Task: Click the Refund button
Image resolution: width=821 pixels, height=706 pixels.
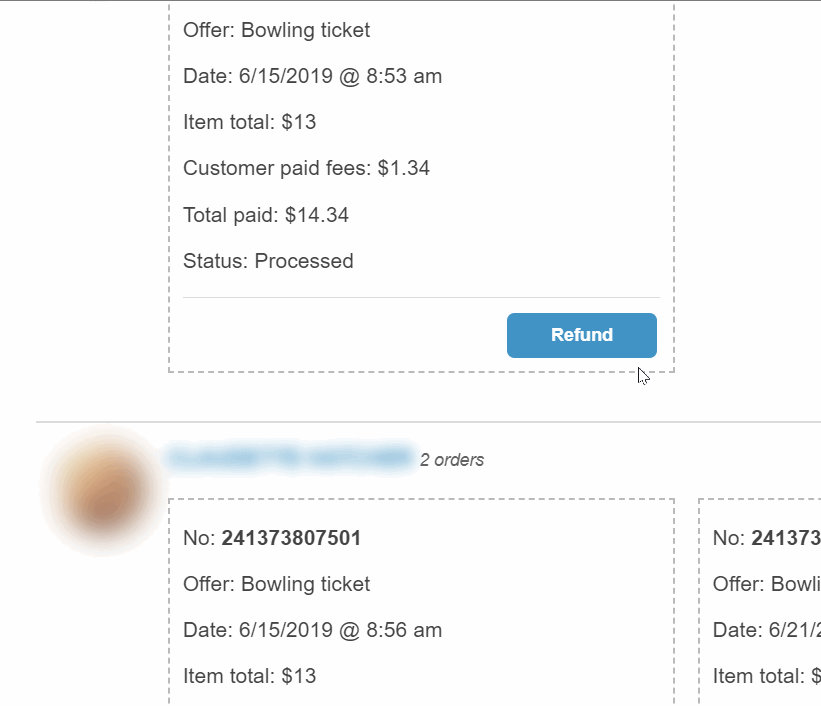Action: pos(581,335)
